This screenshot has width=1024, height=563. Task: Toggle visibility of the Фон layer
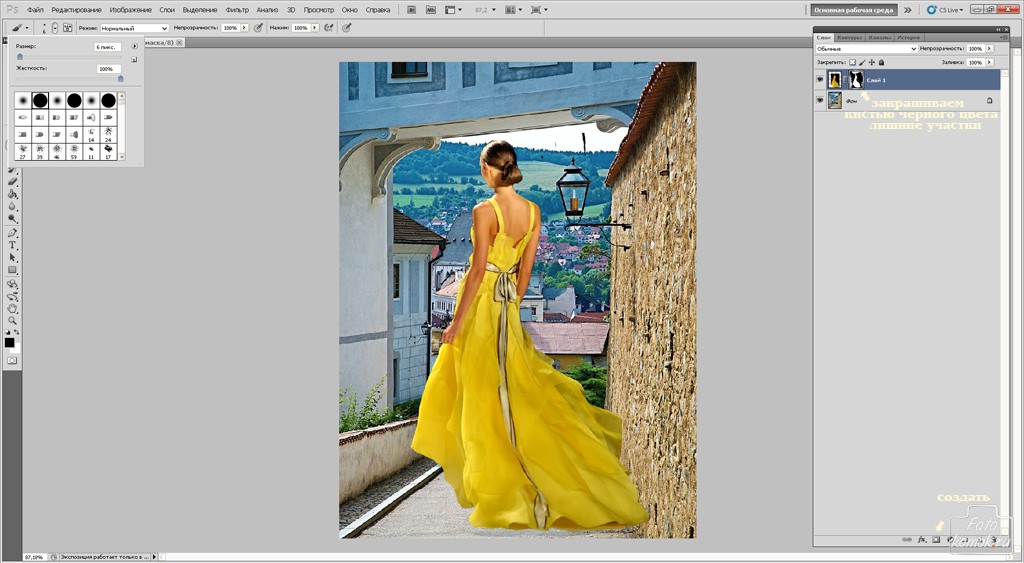[x=820, y=101]
